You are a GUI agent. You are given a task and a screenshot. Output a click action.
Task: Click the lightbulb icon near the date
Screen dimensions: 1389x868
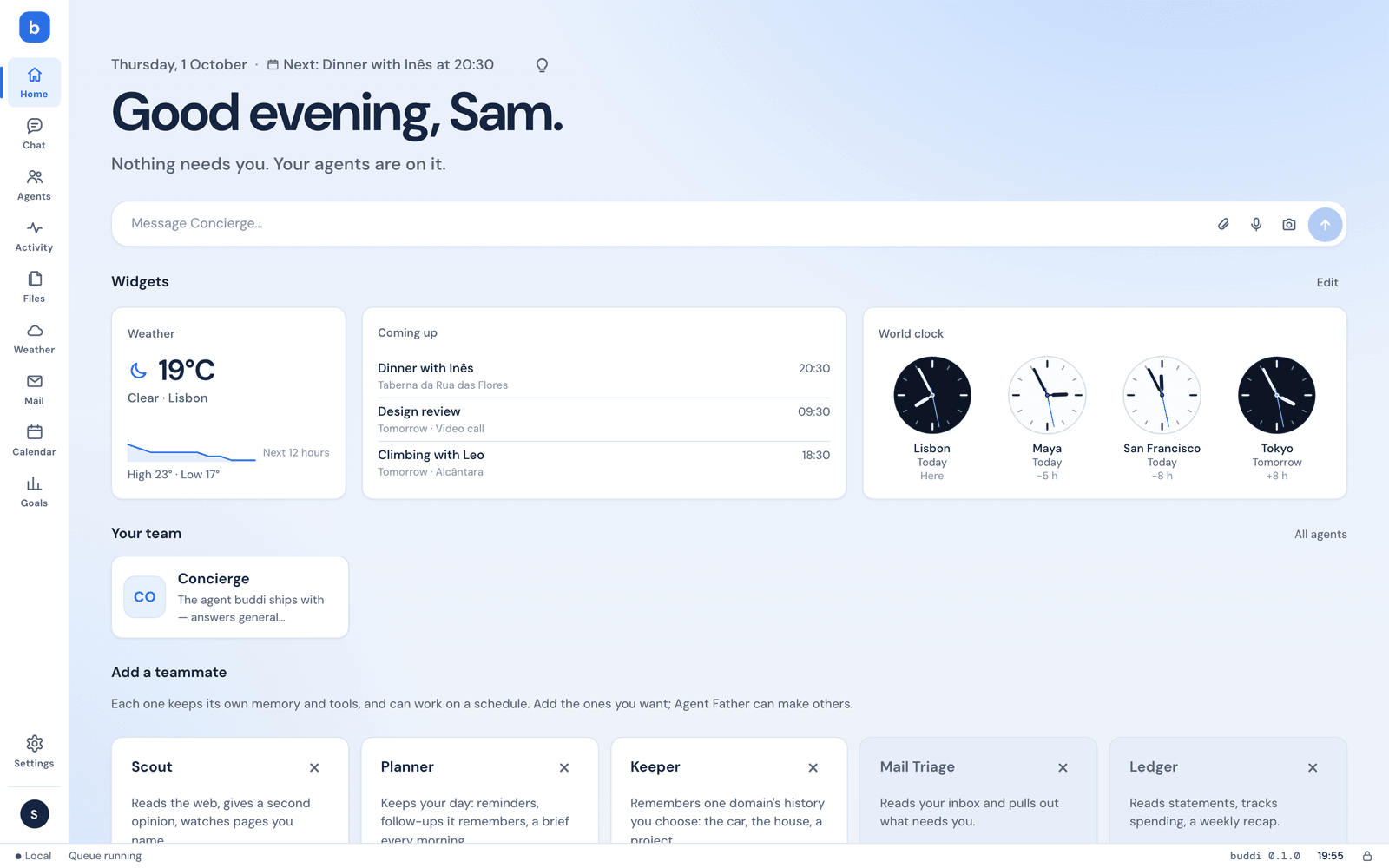542,65
